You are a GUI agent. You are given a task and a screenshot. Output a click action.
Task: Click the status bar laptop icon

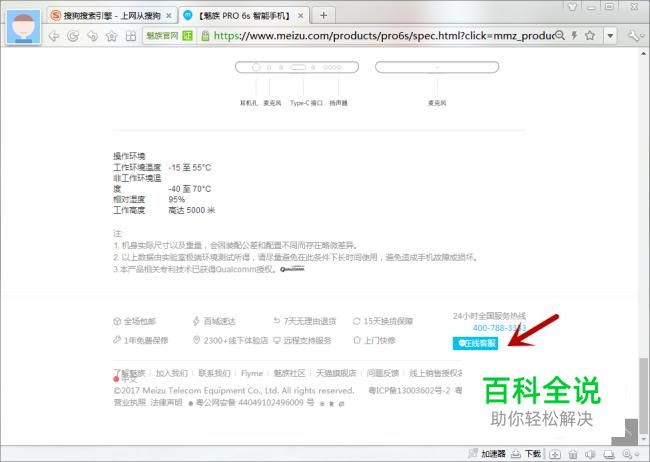point(609,454)
